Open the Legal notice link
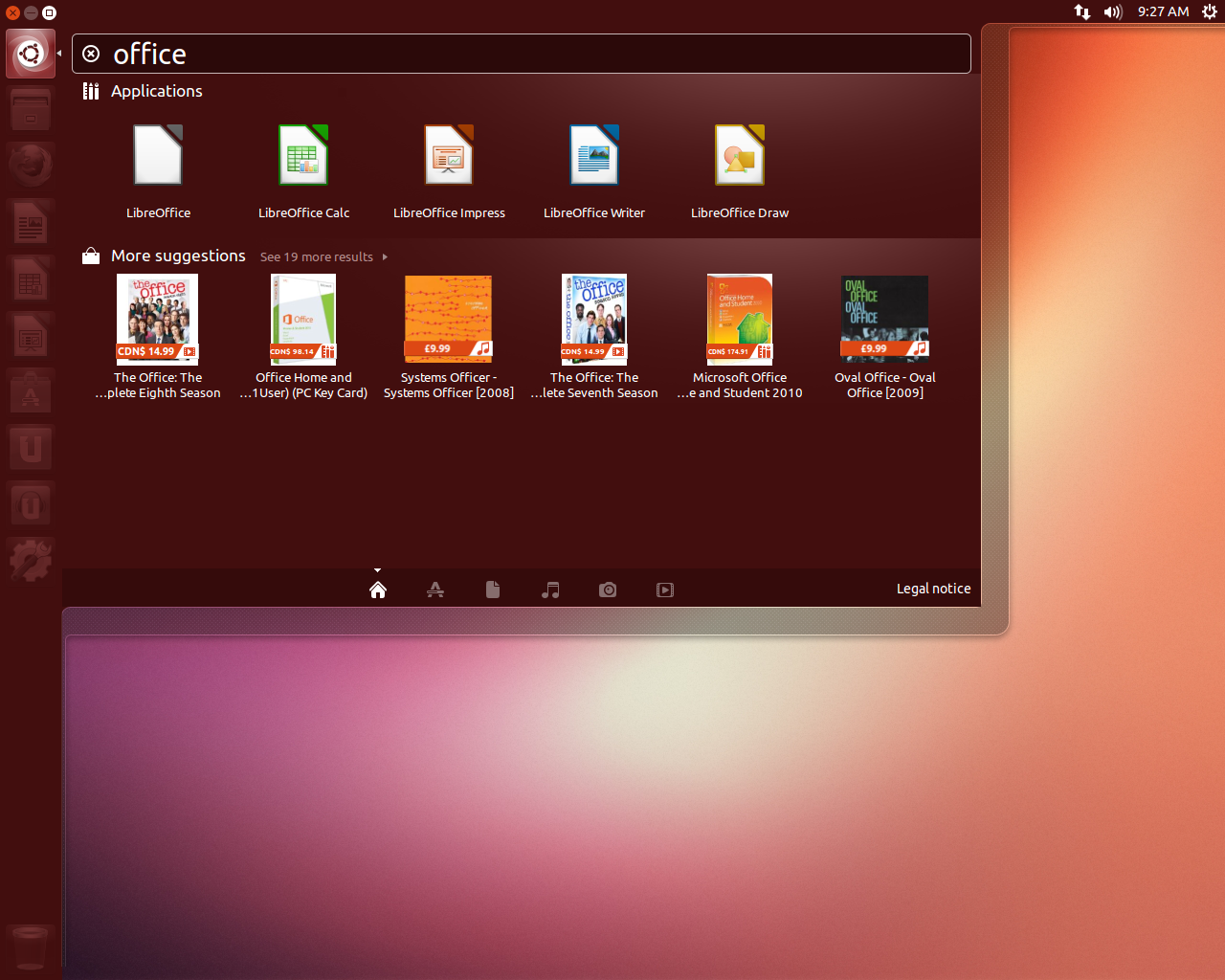Screen dimensions: 1225x980 coord(933,589)
